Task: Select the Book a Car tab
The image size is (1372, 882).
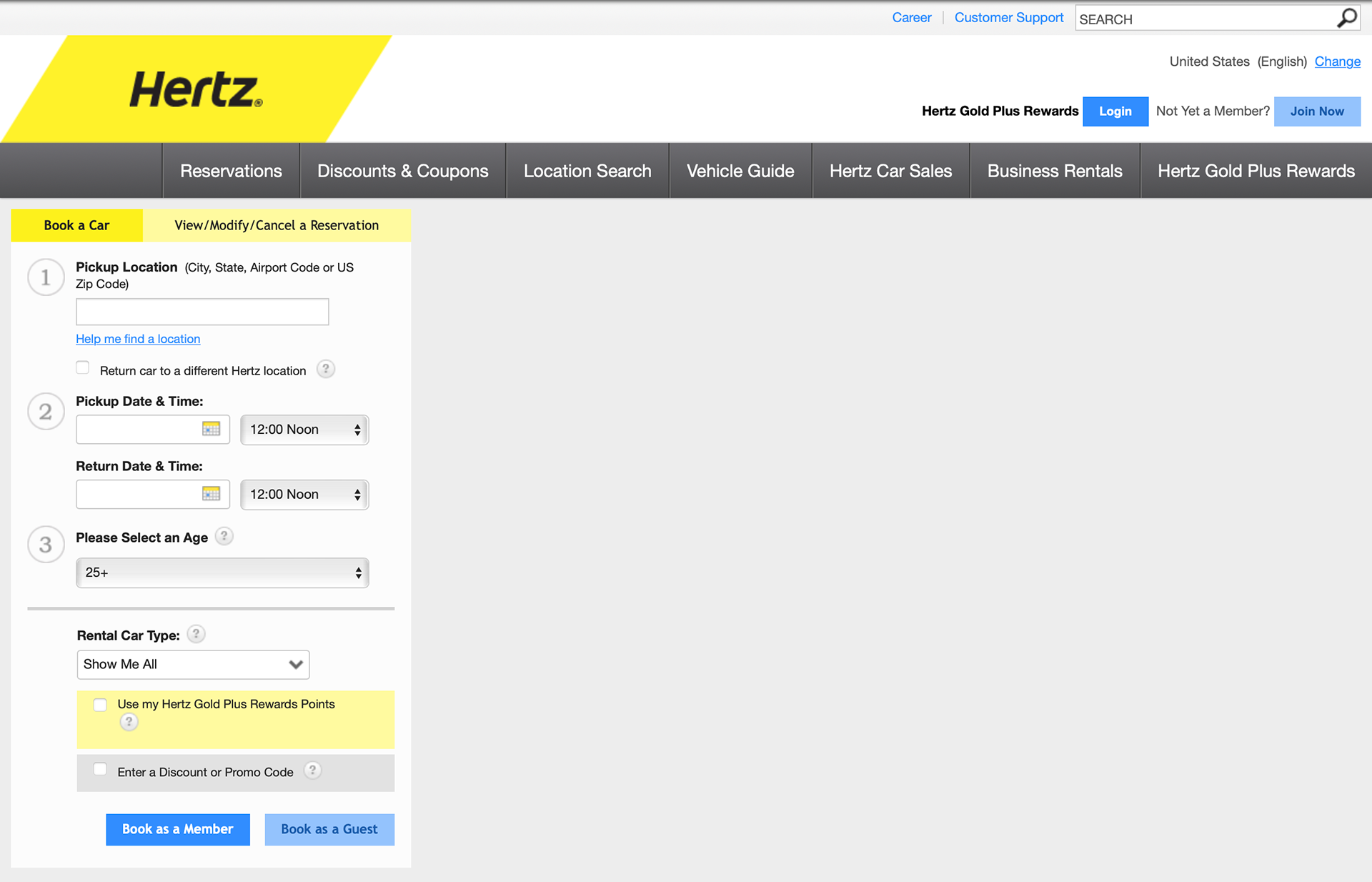Action: click(x=76, y=225)
